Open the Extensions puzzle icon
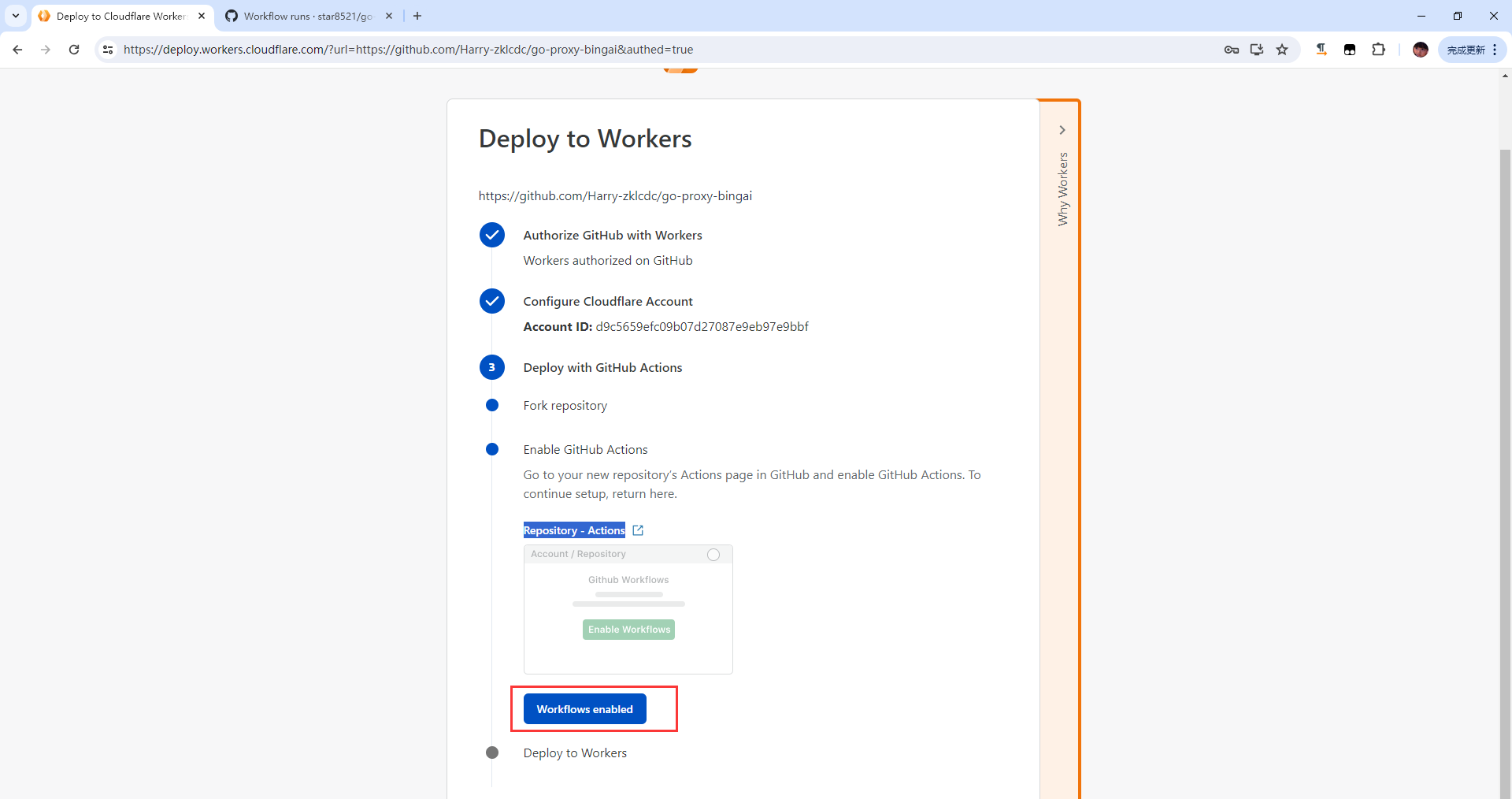This screenshot has width=1512, height=799. [1378, 50]
